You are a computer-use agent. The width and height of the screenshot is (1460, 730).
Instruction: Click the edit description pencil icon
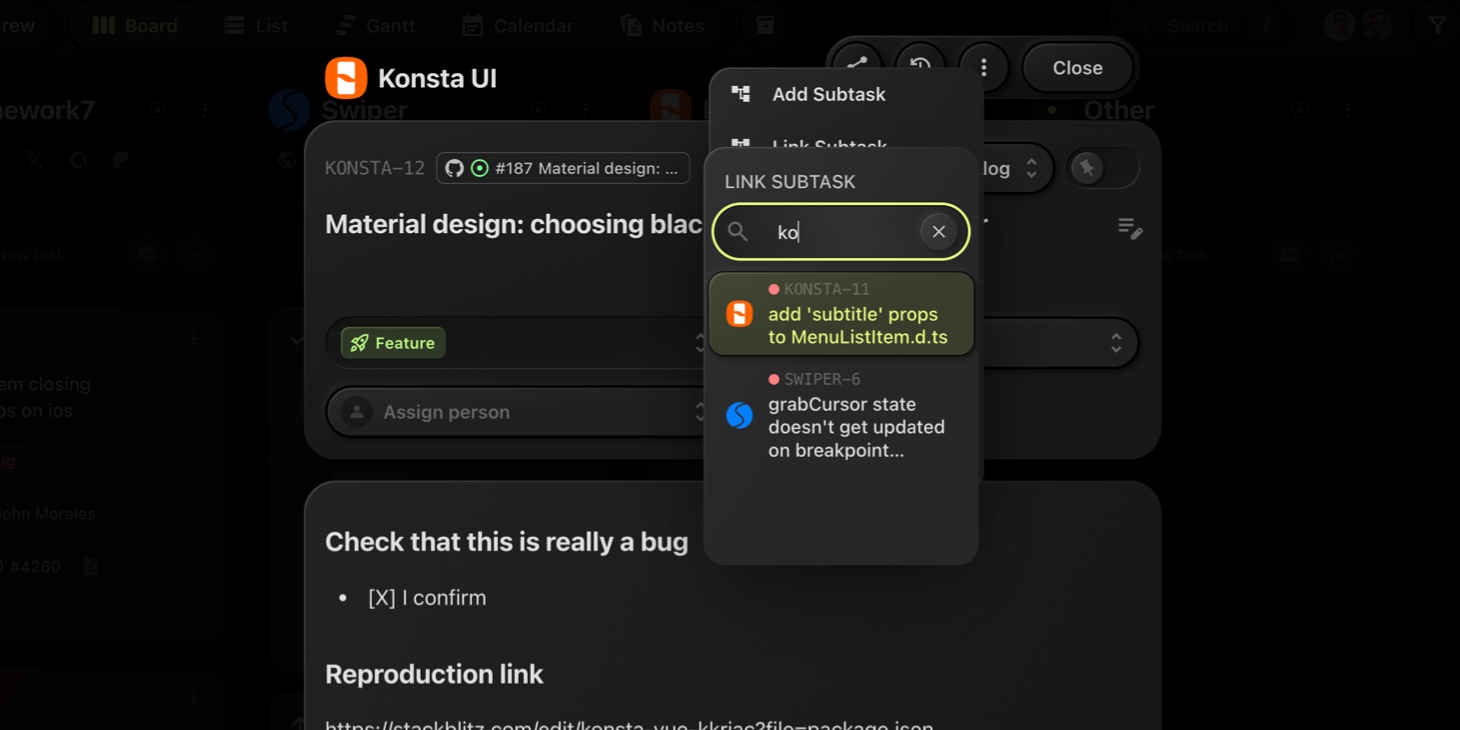coord(1130,229)
